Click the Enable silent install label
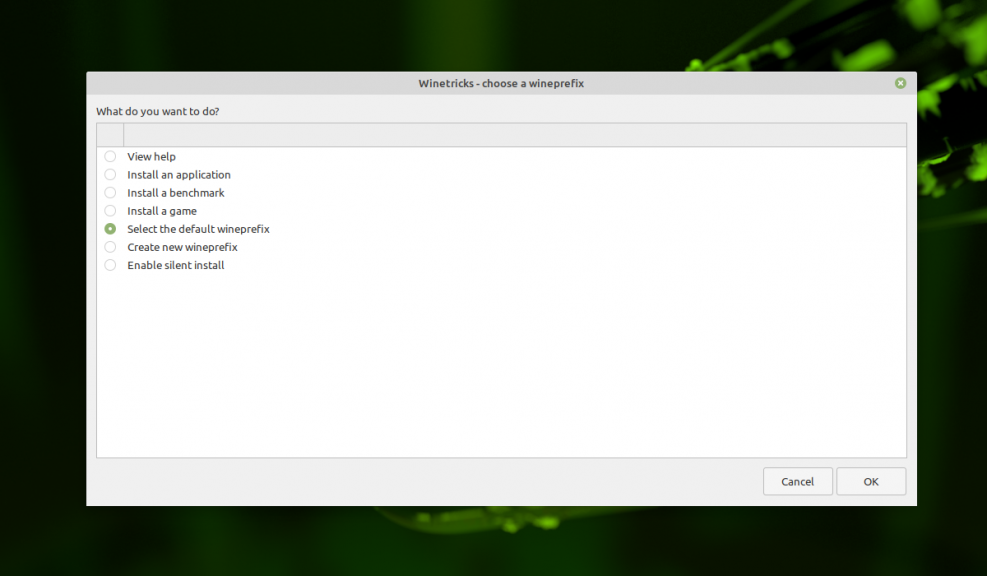 (175, 265)
